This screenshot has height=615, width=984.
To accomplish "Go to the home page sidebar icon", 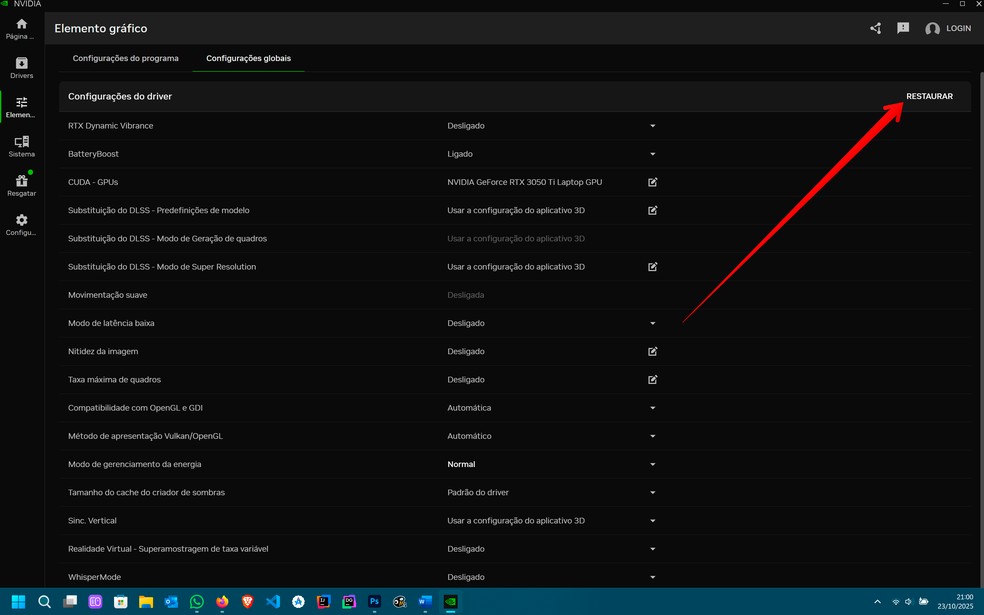I will point(22,28).
